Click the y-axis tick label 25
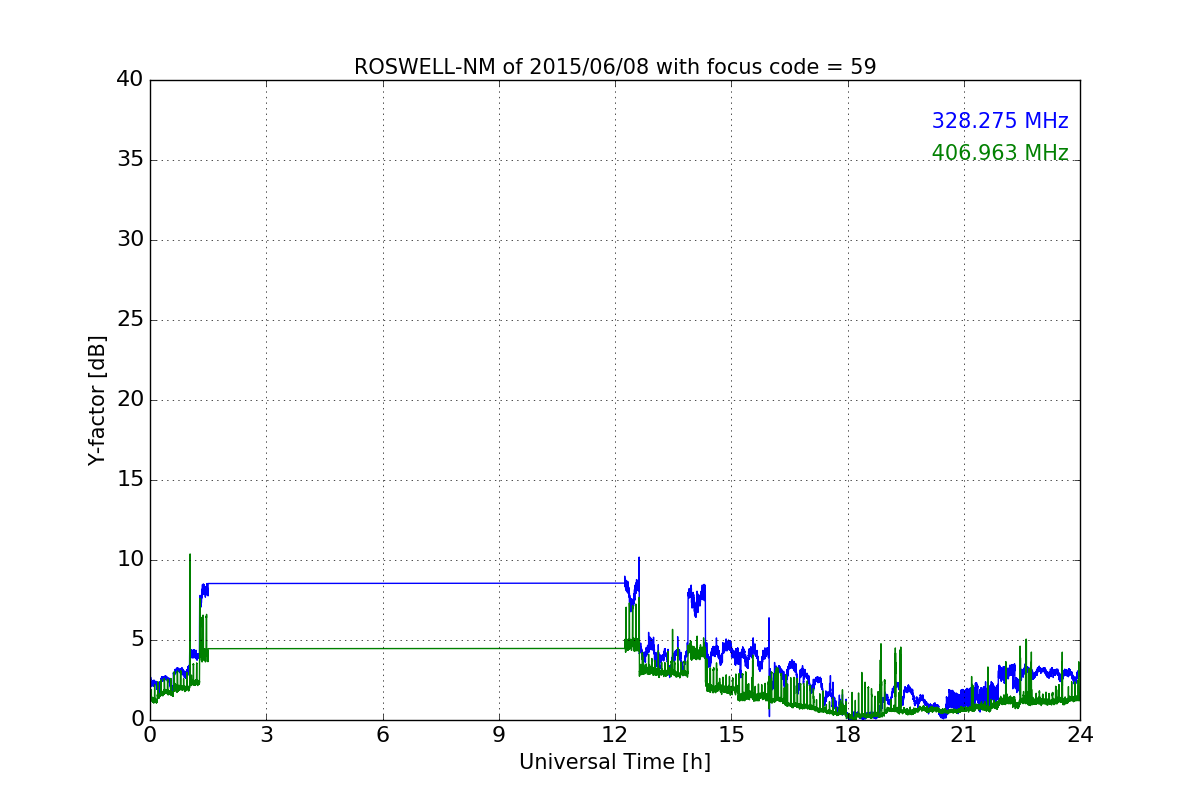 point(130,320)
